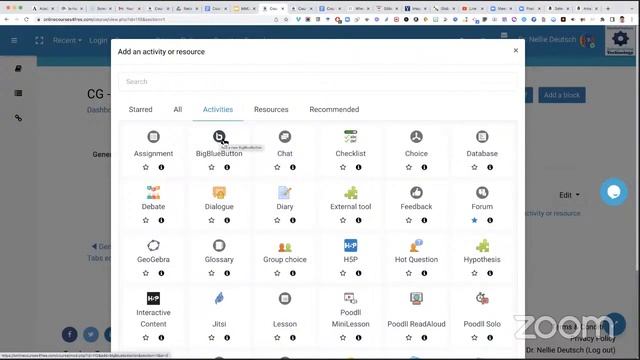
Task: Star the H5P activity
Action: (343, 273)
